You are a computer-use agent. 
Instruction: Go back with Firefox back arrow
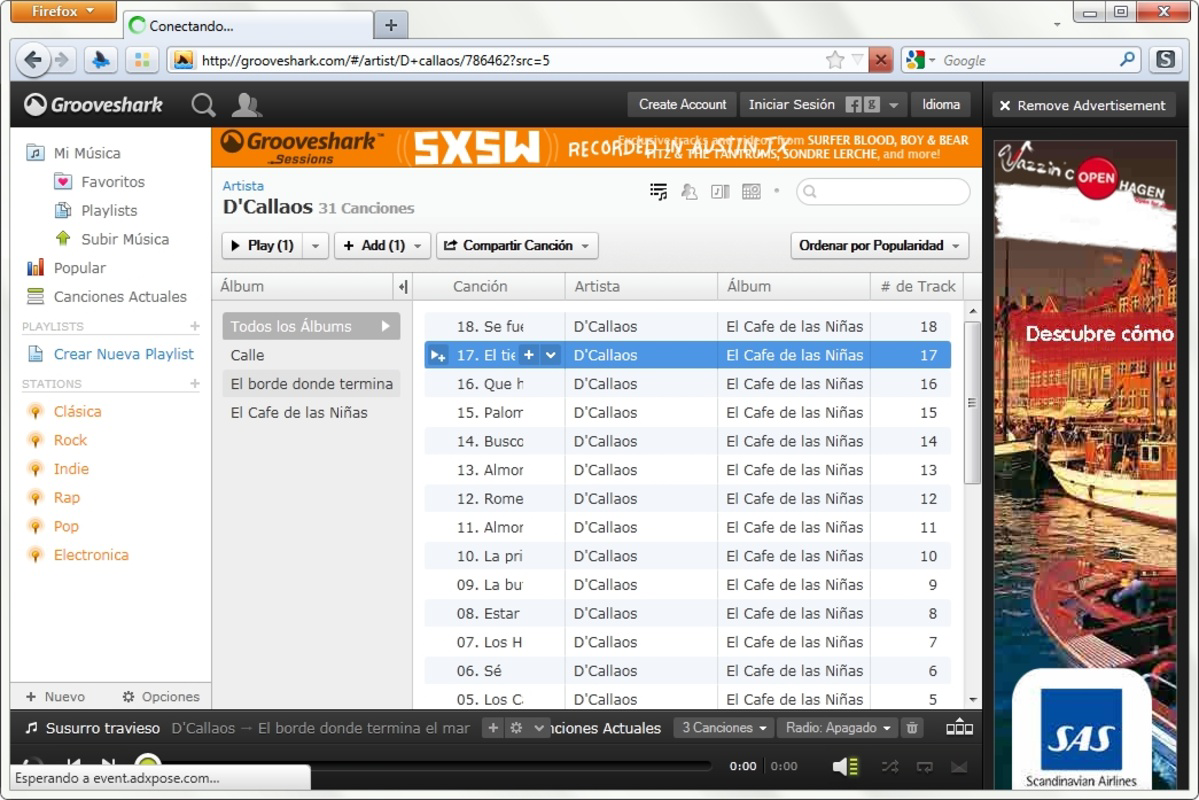(33, 60)
